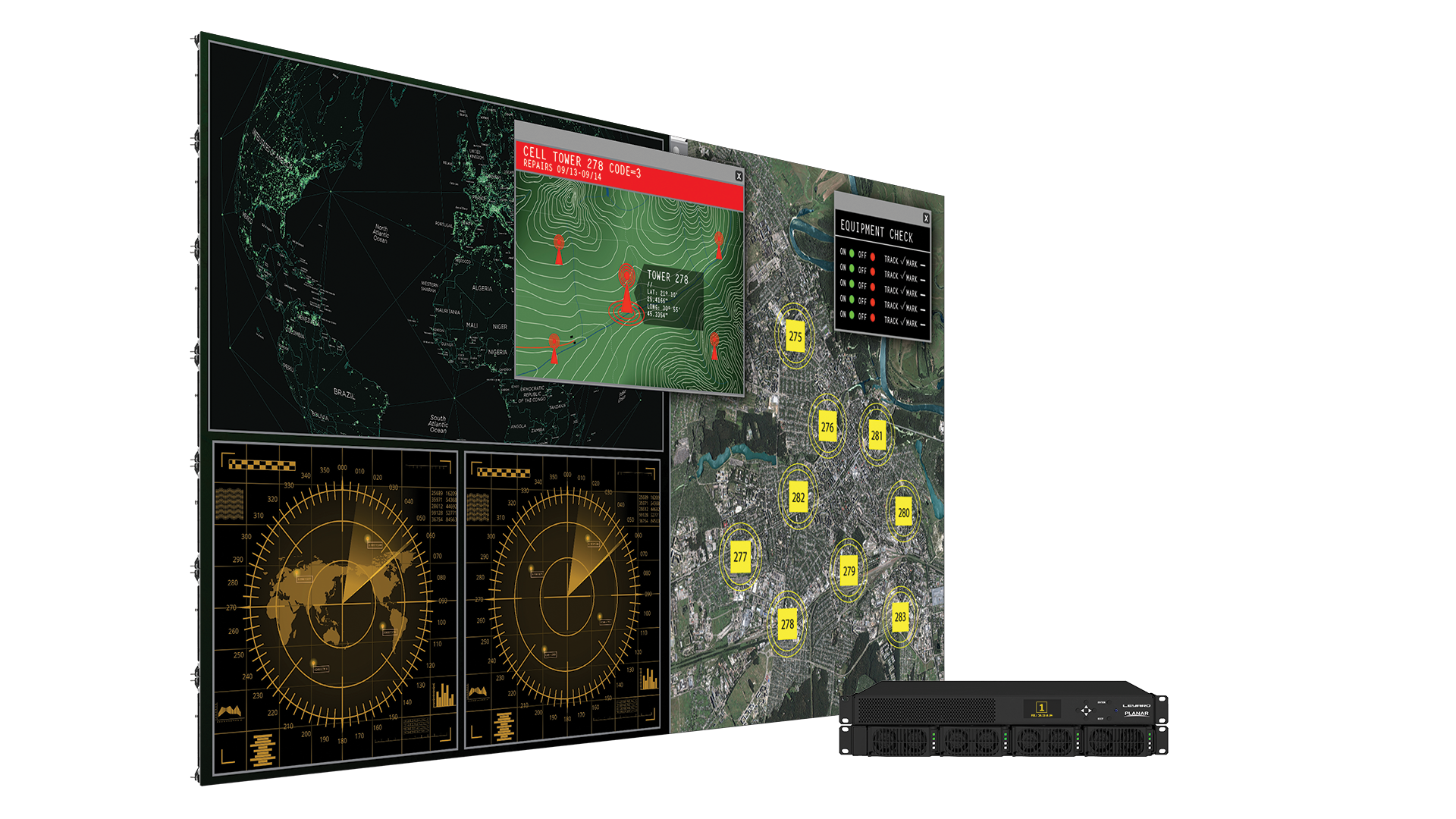
Task: Click the BRAZIL label on world map
Action: 344,394
